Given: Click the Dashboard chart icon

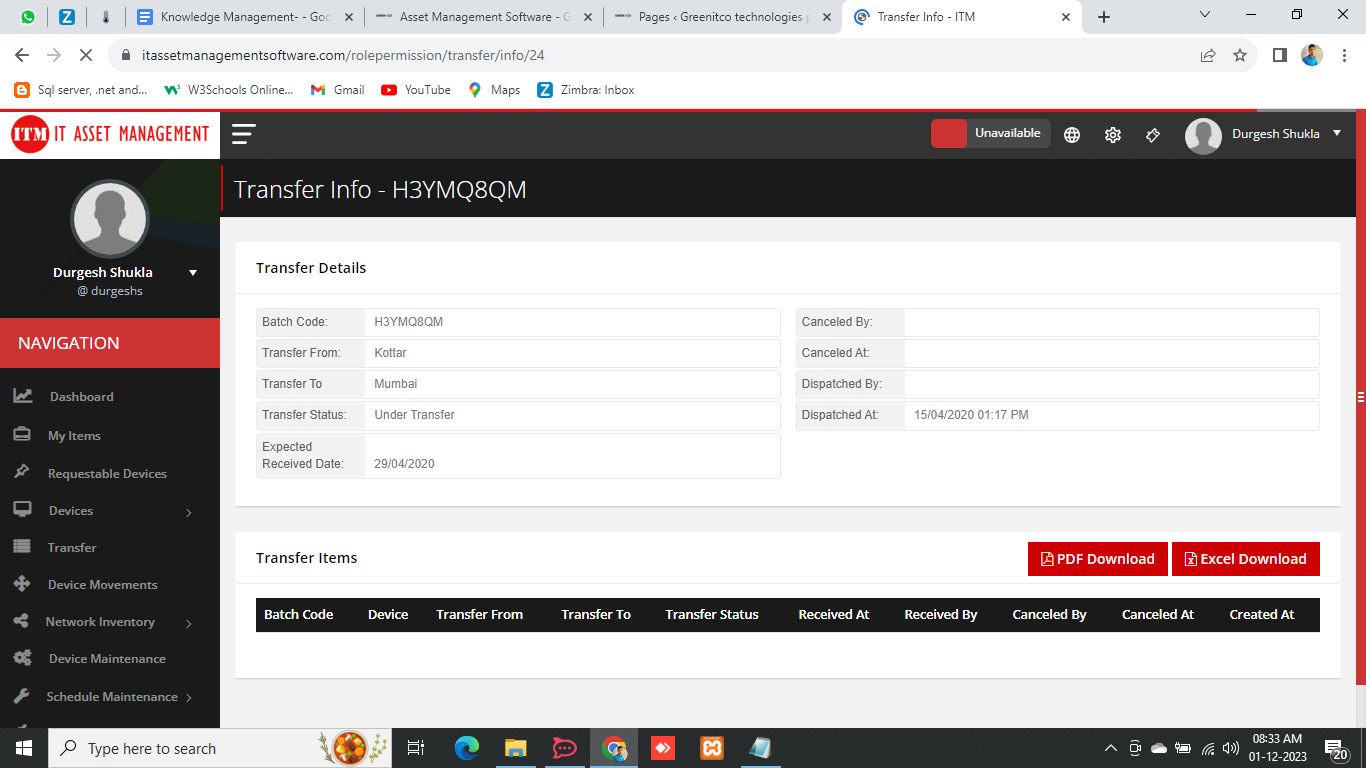Looking at the screenshot, I should pos(23,396).
